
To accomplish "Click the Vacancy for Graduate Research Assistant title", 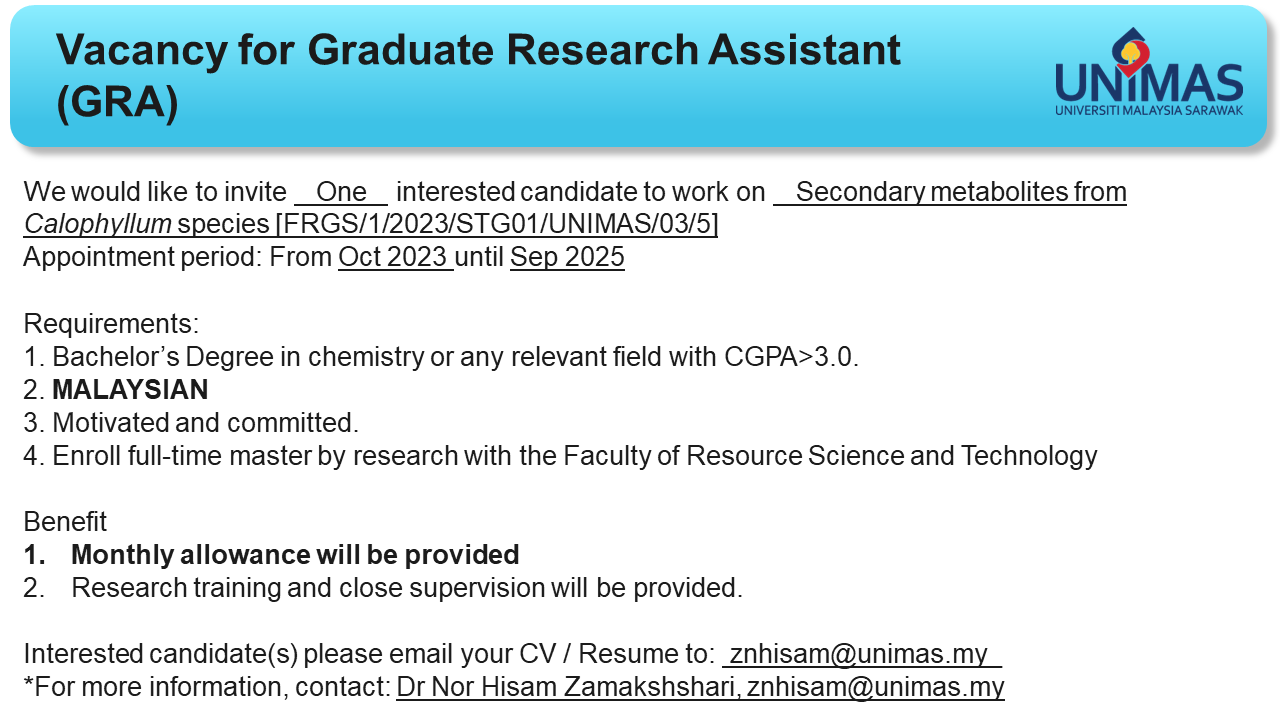I will 479,76.
